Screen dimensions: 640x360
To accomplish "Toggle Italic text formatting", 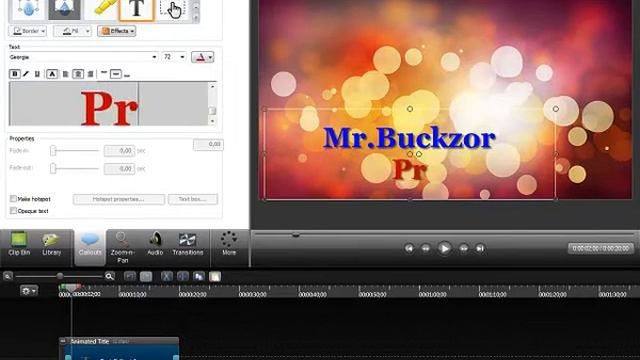I will click(x=26, y=74).
